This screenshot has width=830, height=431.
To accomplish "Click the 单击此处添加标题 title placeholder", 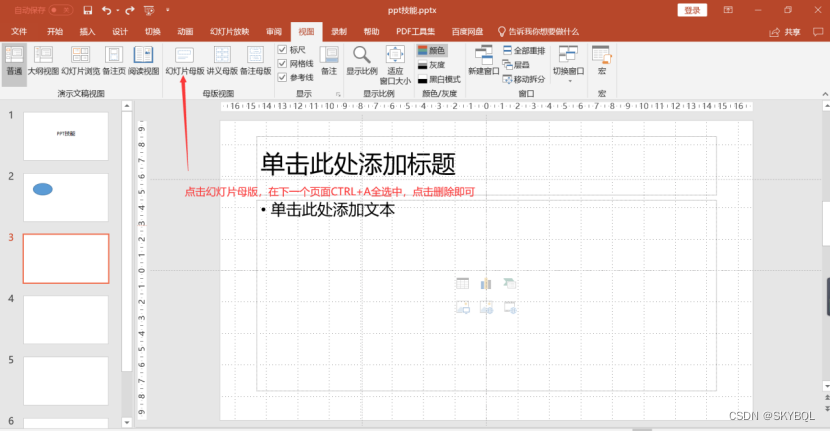I will (486, 166).
